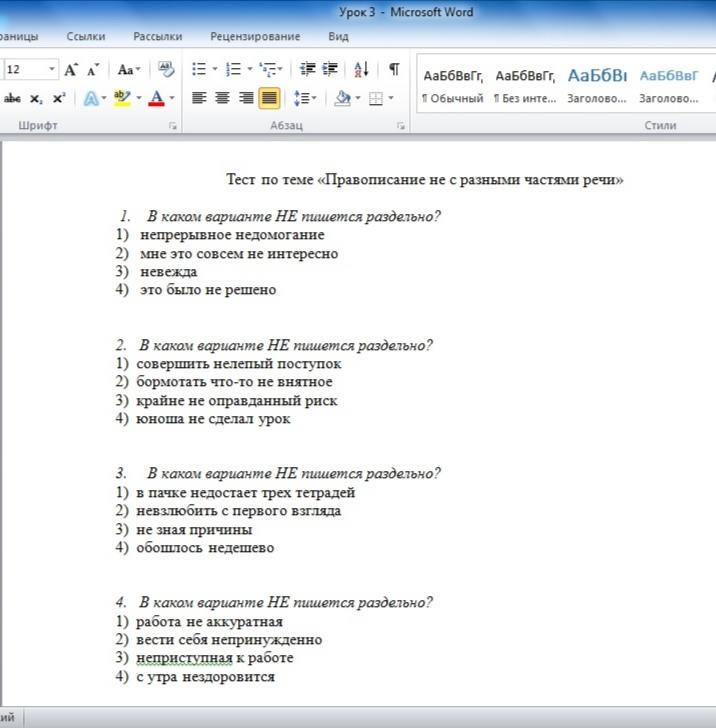Image resolution: width=716 pixels, height=728 pixels.
Task: Open the bullet library dropdown arrow
Action: click(x=215, y=69)
